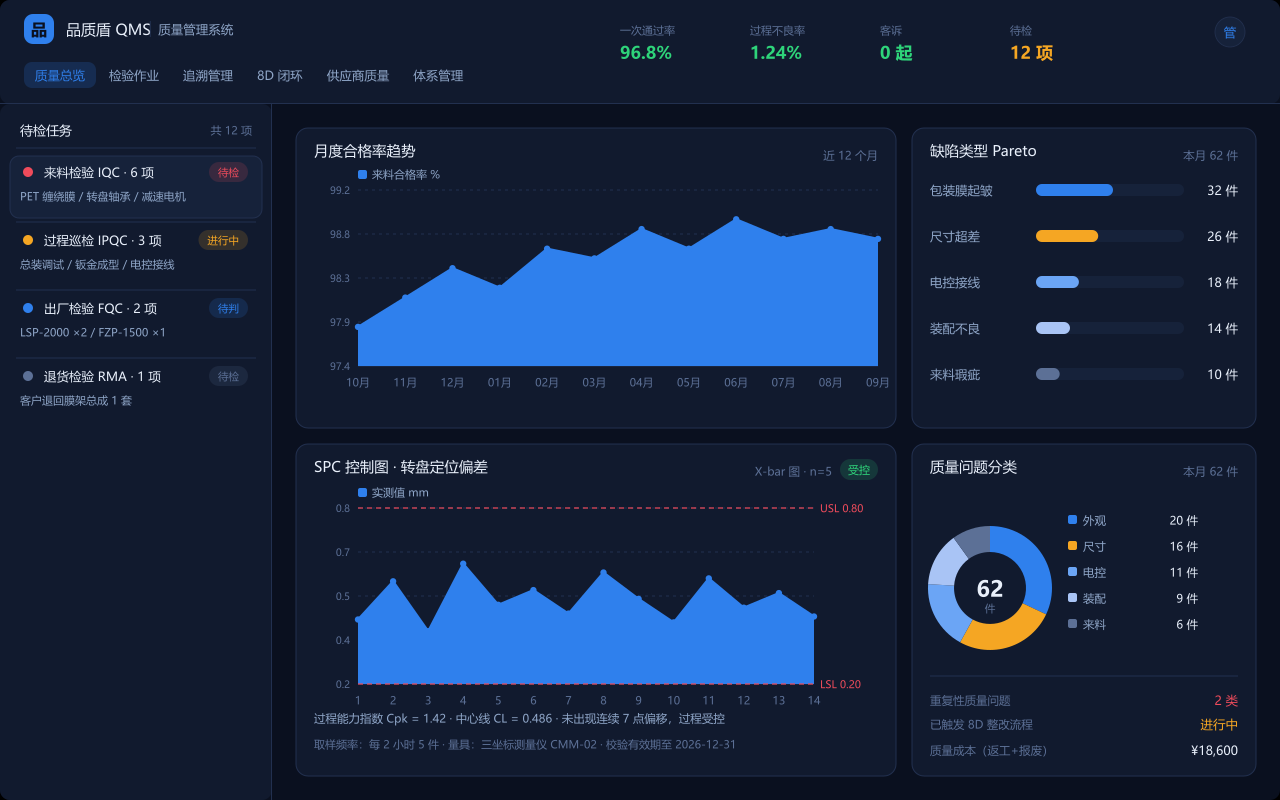Toggle the 来料合格率 % legend swatch
The height and width of the screenshot is (800, 1280).
point(363,174)
